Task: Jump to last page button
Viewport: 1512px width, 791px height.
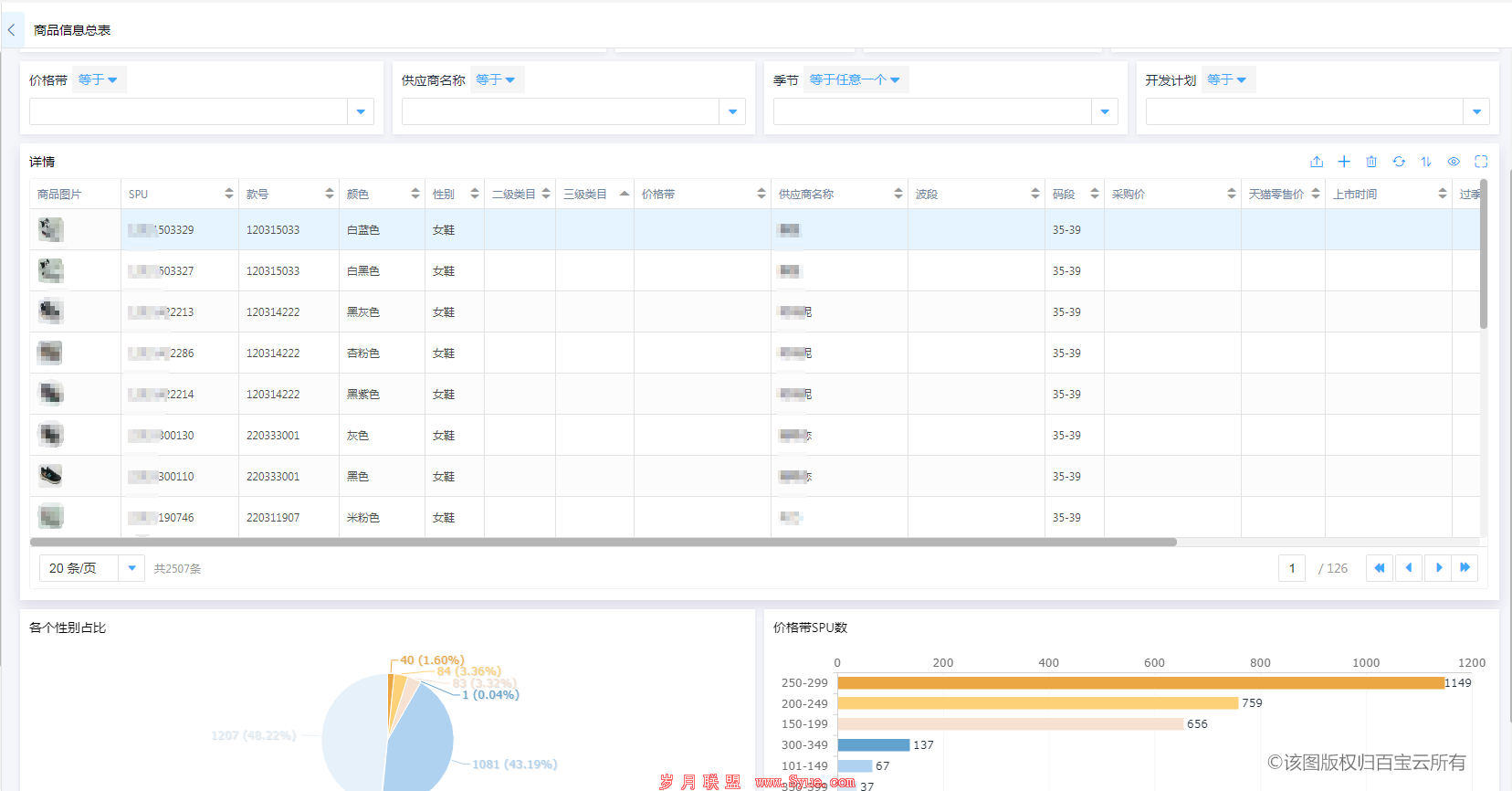Action: click(1465, 568)
